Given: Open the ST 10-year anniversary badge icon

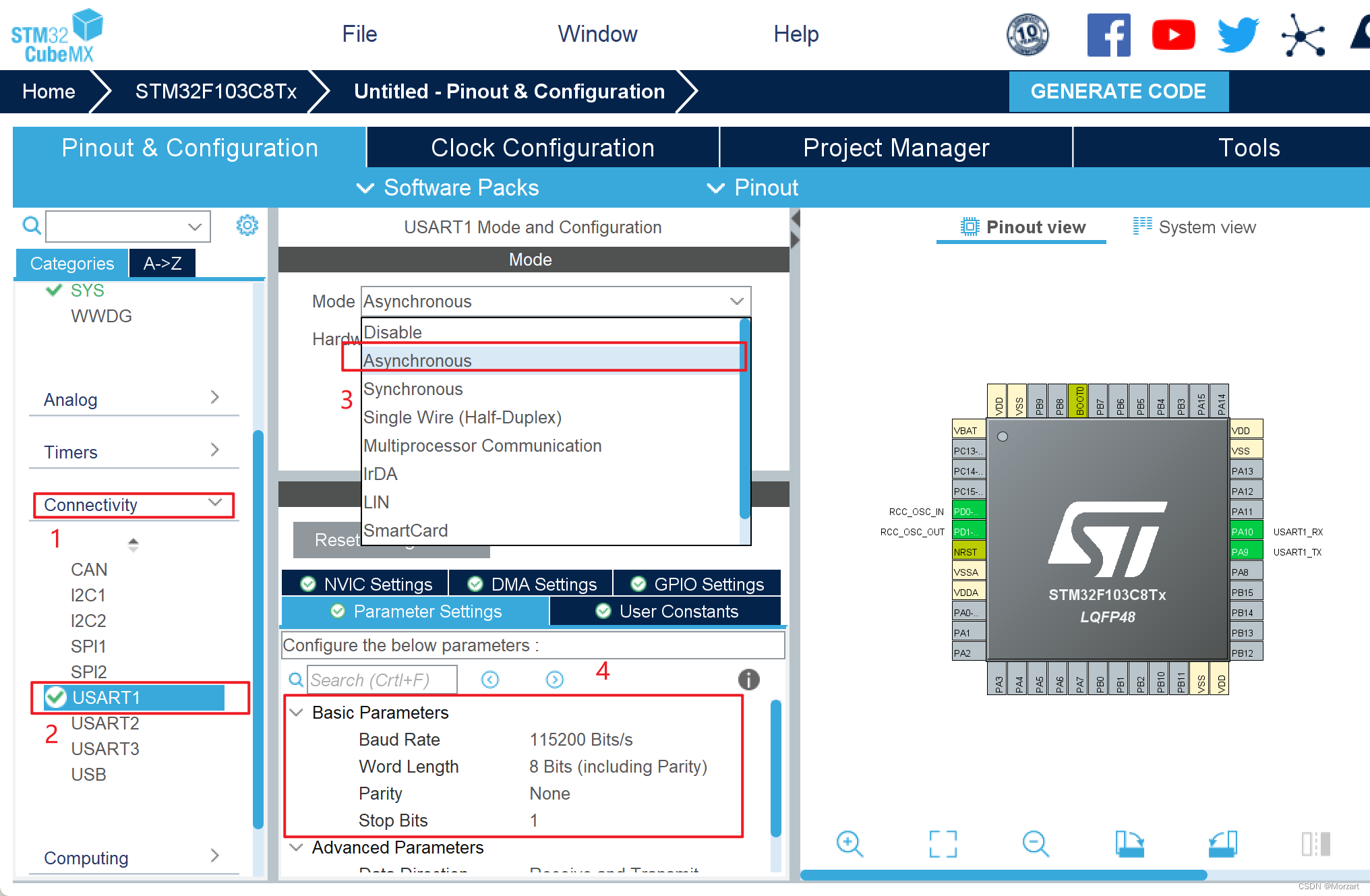Looking at the screenshot, I should pos(1027,34).
